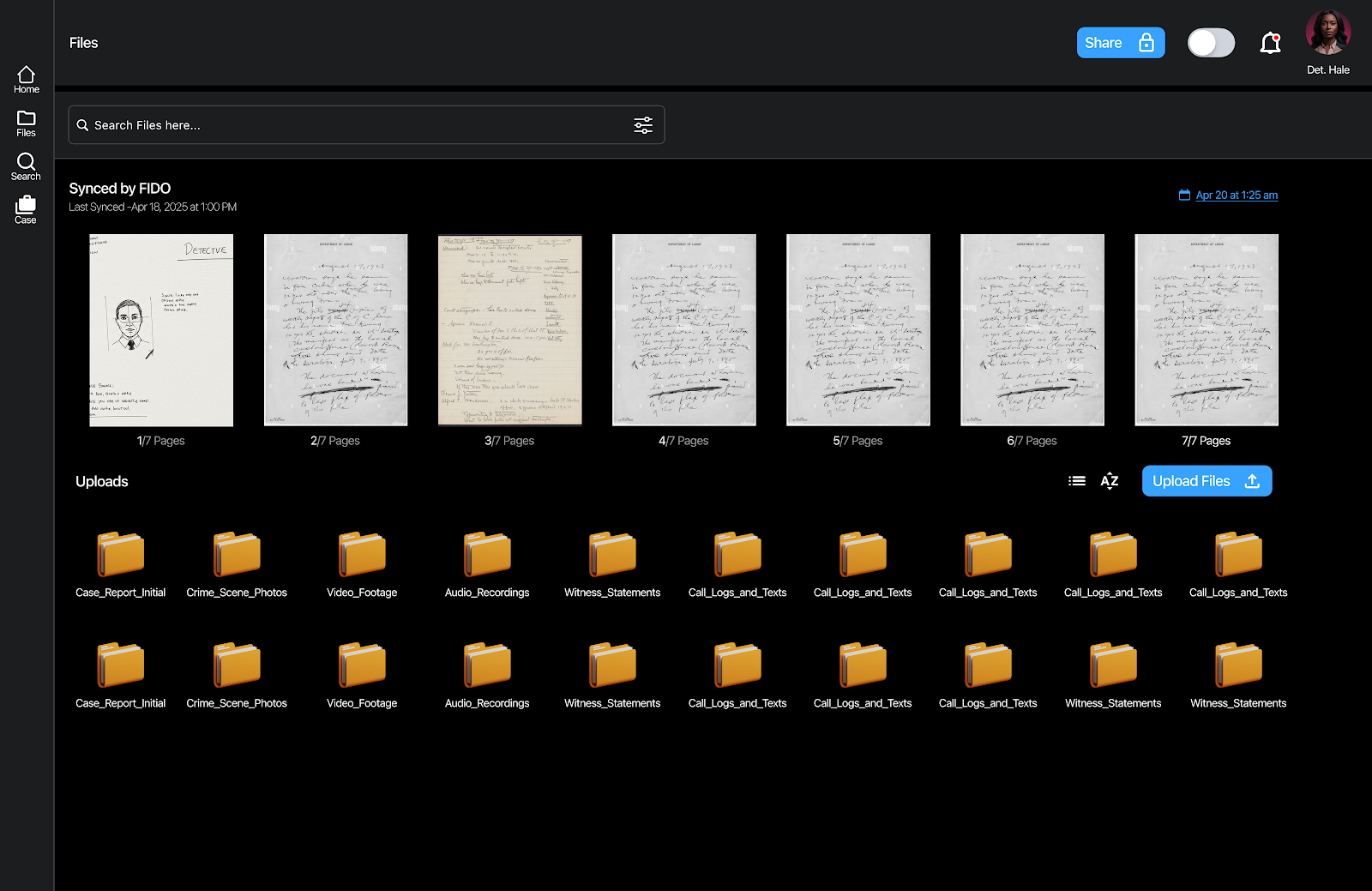
Task: Open Crime_Scene_Photos folder in top uploads row
Action: (237, 564)
